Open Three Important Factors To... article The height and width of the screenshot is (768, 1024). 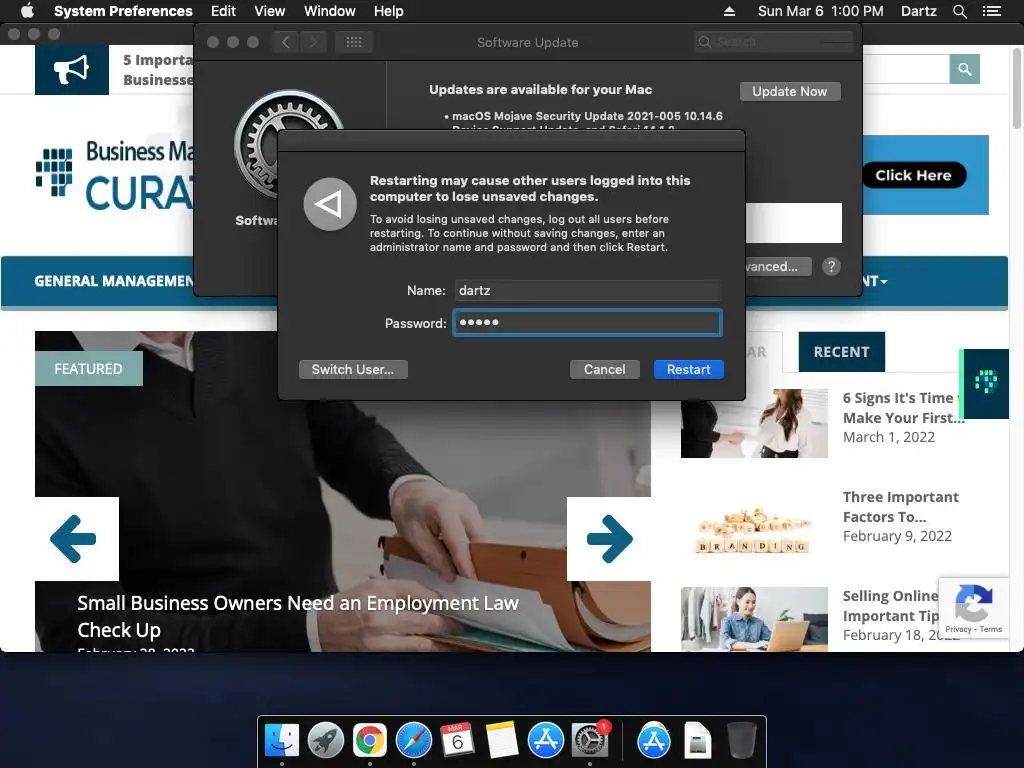click(901, 507)
